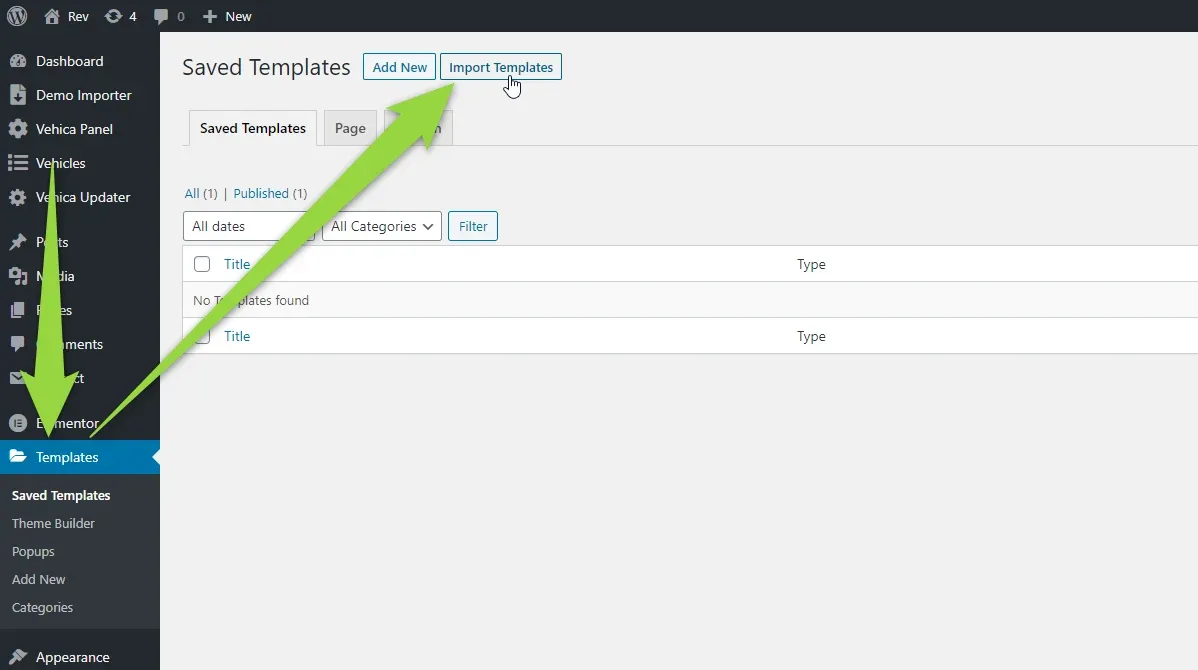Click the Saved Templates page heading
This screenshot has height=670, width=1198.
point(266,67)
